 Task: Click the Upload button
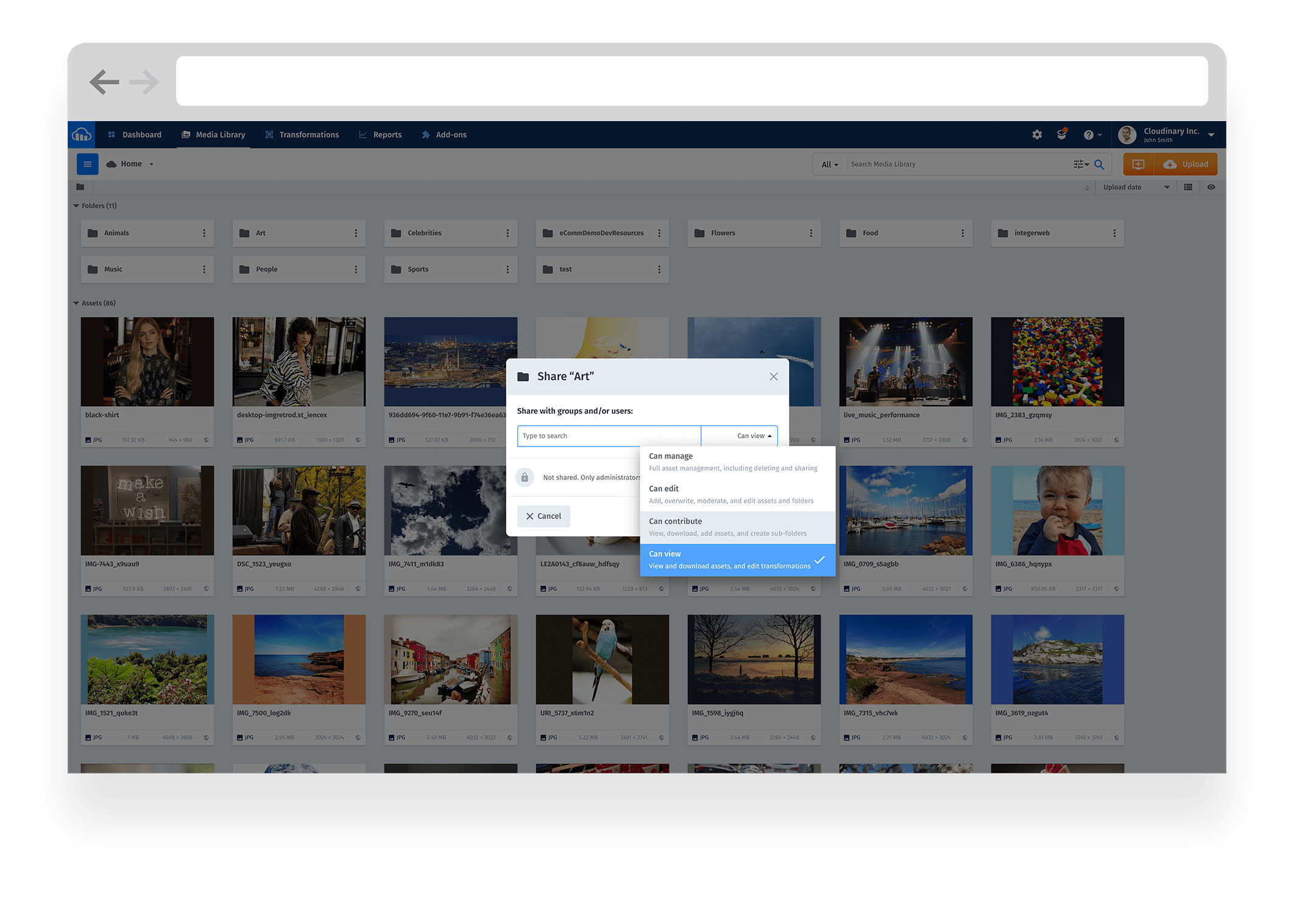tap(1186, 164)
